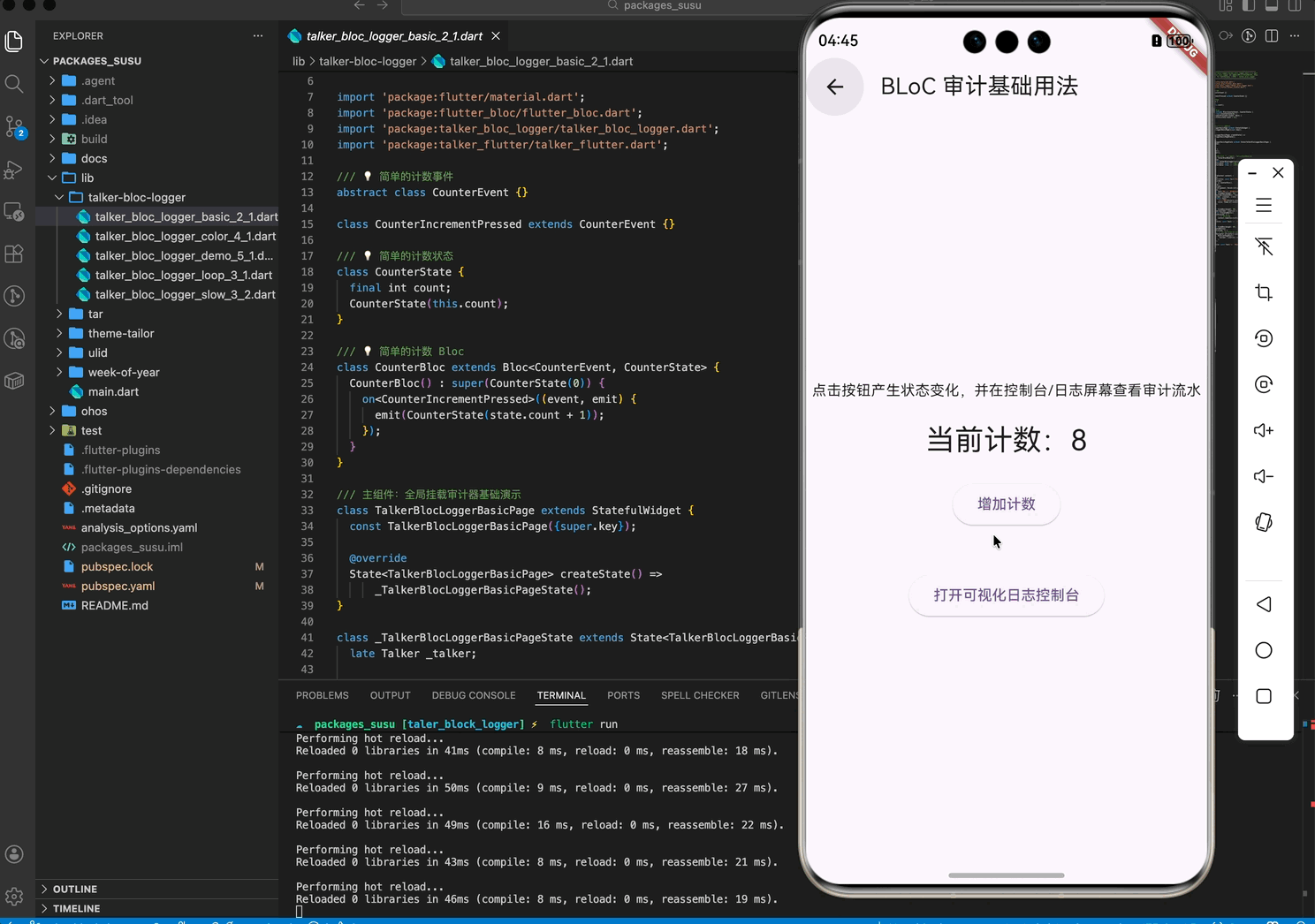Screen dimensions: 1315x924
Task: Select main.dart in the Explorer tree
Action: [x=113, y=391]
